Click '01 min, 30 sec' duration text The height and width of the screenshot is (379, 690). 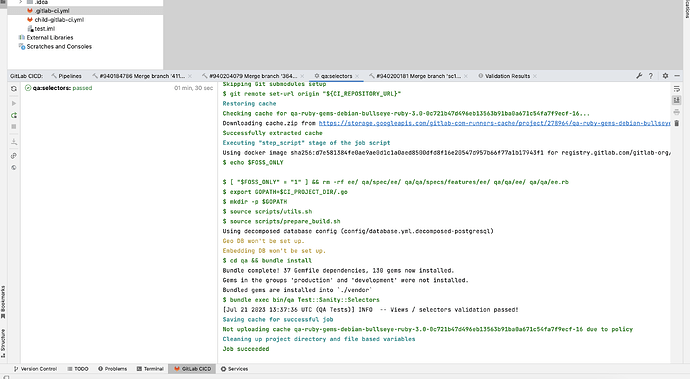(194, 88)
